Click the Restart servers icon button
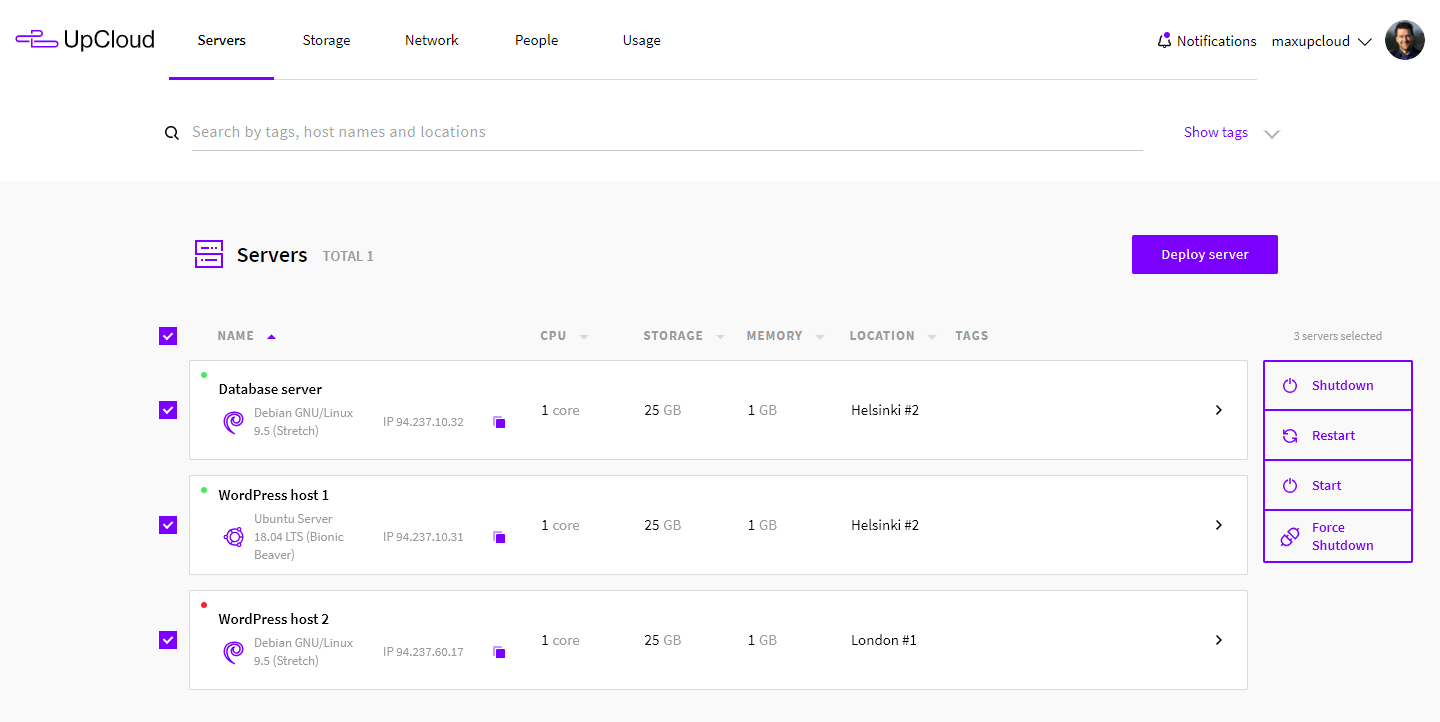Image resolution: width=1440 pixels, height=722 pixels. (x=1290, y=436)
